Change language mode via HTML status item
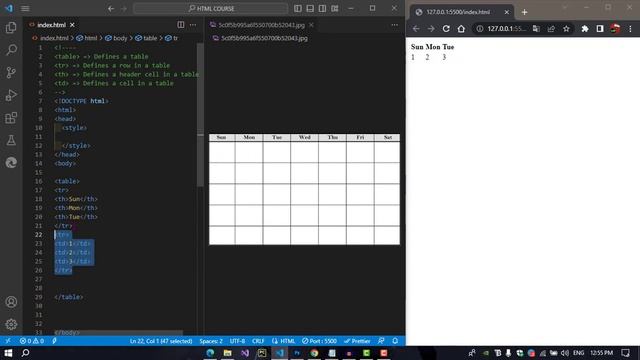 click(284, 341)
